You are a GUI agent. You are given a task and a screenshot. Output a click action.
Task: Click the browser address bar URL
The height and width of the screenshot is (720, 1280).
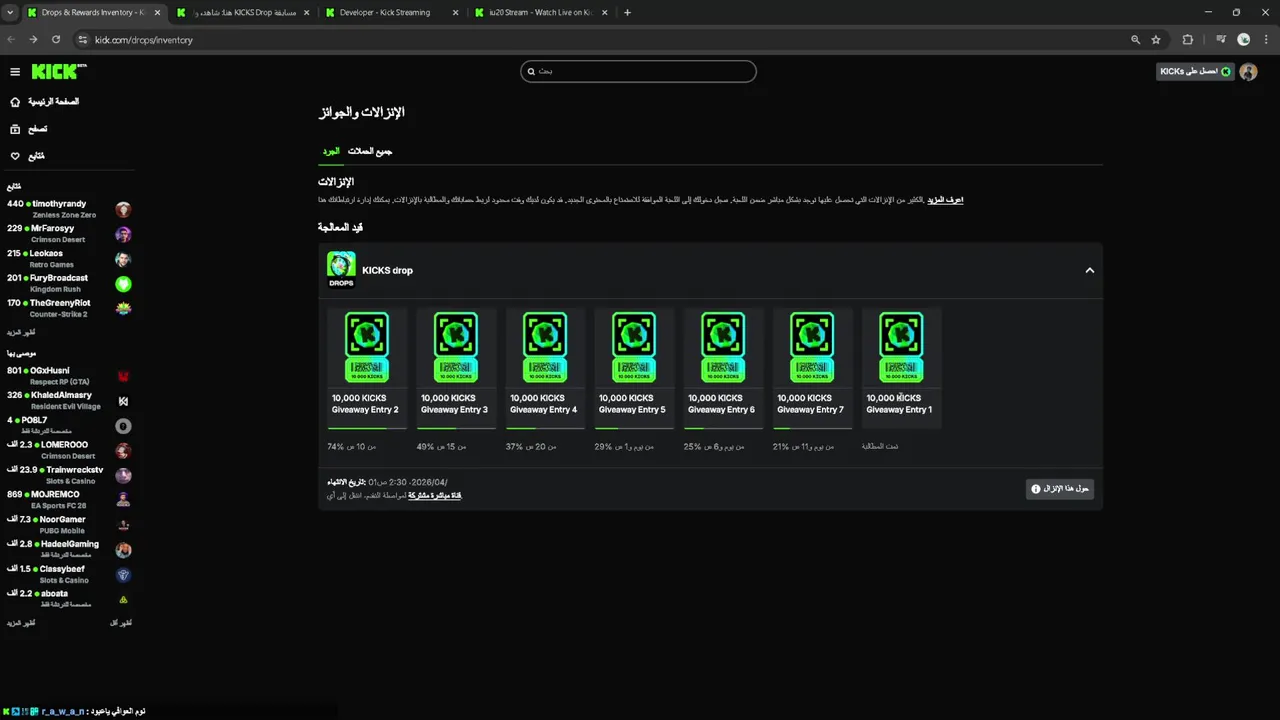(144, 40)
